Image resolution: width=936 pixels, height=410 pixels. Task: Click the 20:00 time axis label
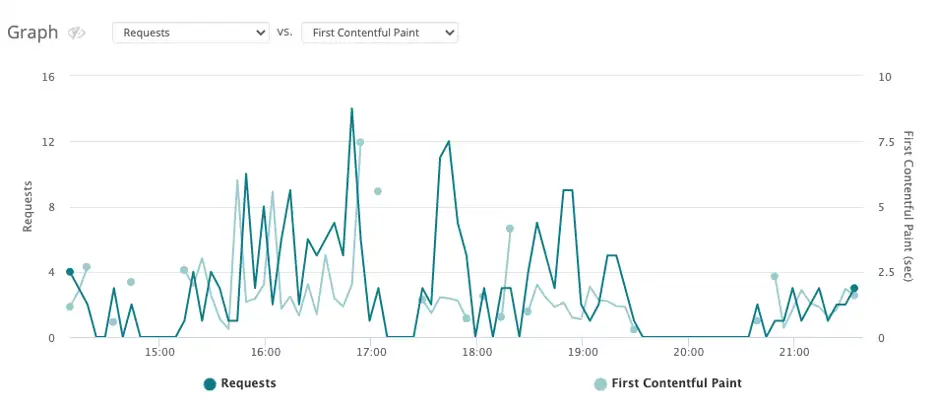(688, 353)
